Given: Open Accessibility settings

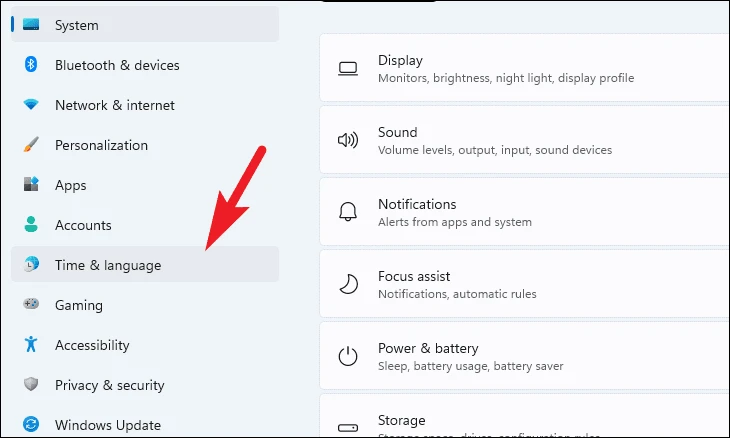Looking at the screenshot, I should [x=145, y=344].
